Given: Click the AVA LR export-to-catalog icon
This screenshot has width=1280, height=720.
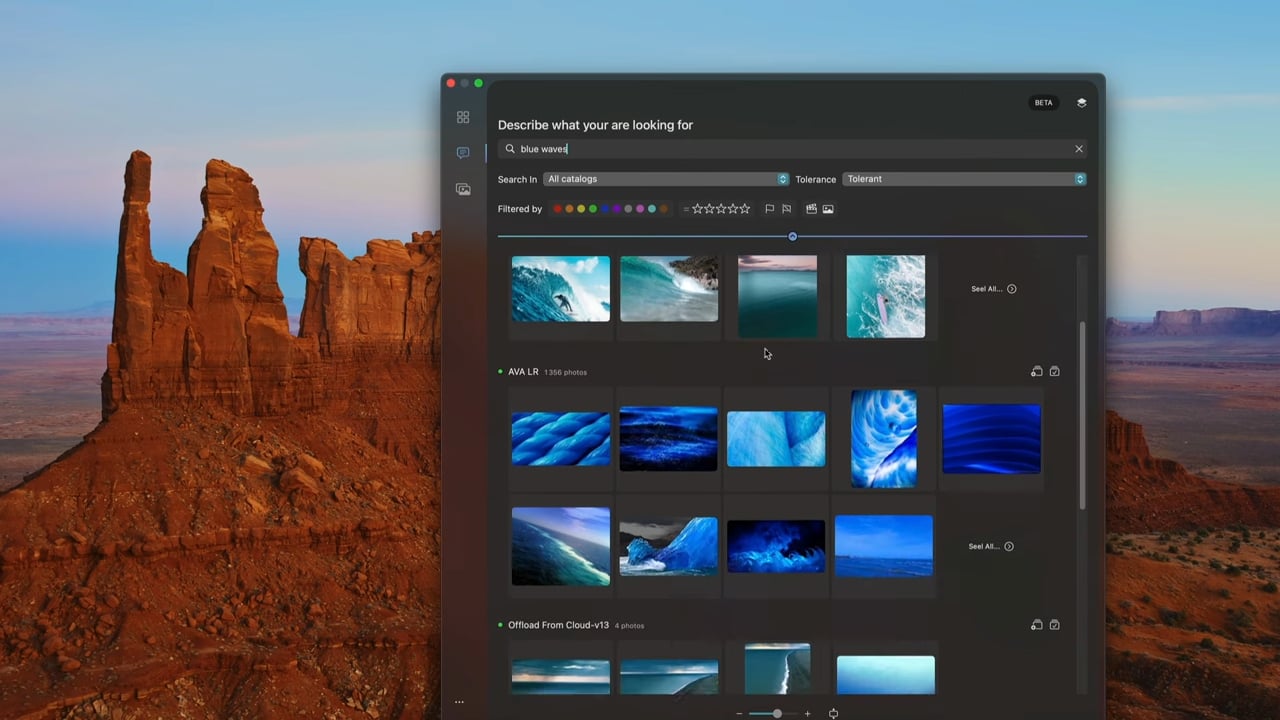Looking at the screenshot, I should [1036, 371].
